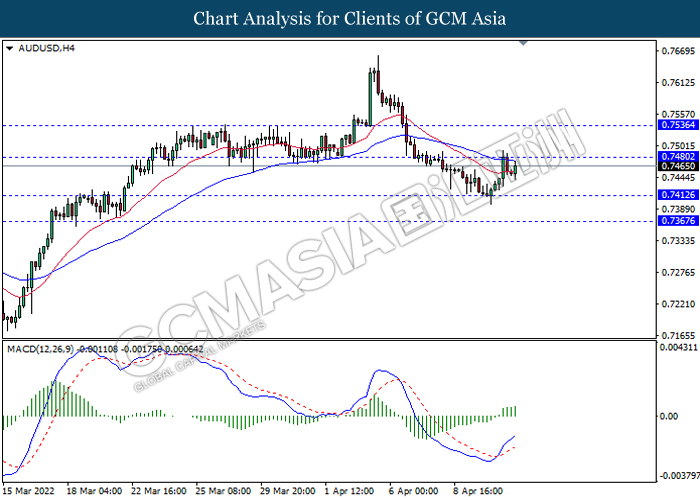Click the chart shift triangle marker at top
The height and width of the screenshot is (500, 700).
tap(523, 43)
